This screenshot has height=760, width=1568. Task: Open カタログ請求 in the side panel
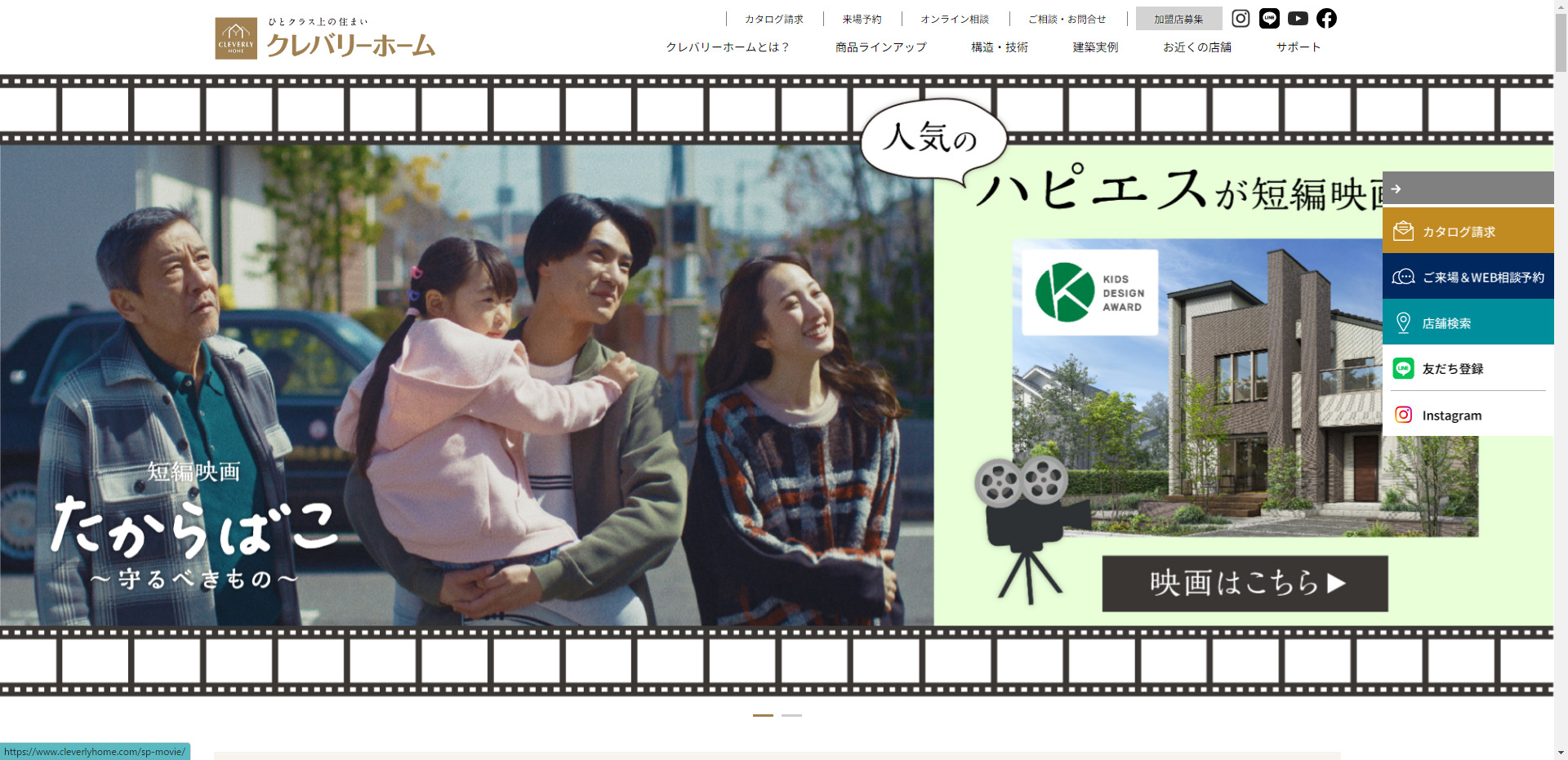tap(1468, 231)
